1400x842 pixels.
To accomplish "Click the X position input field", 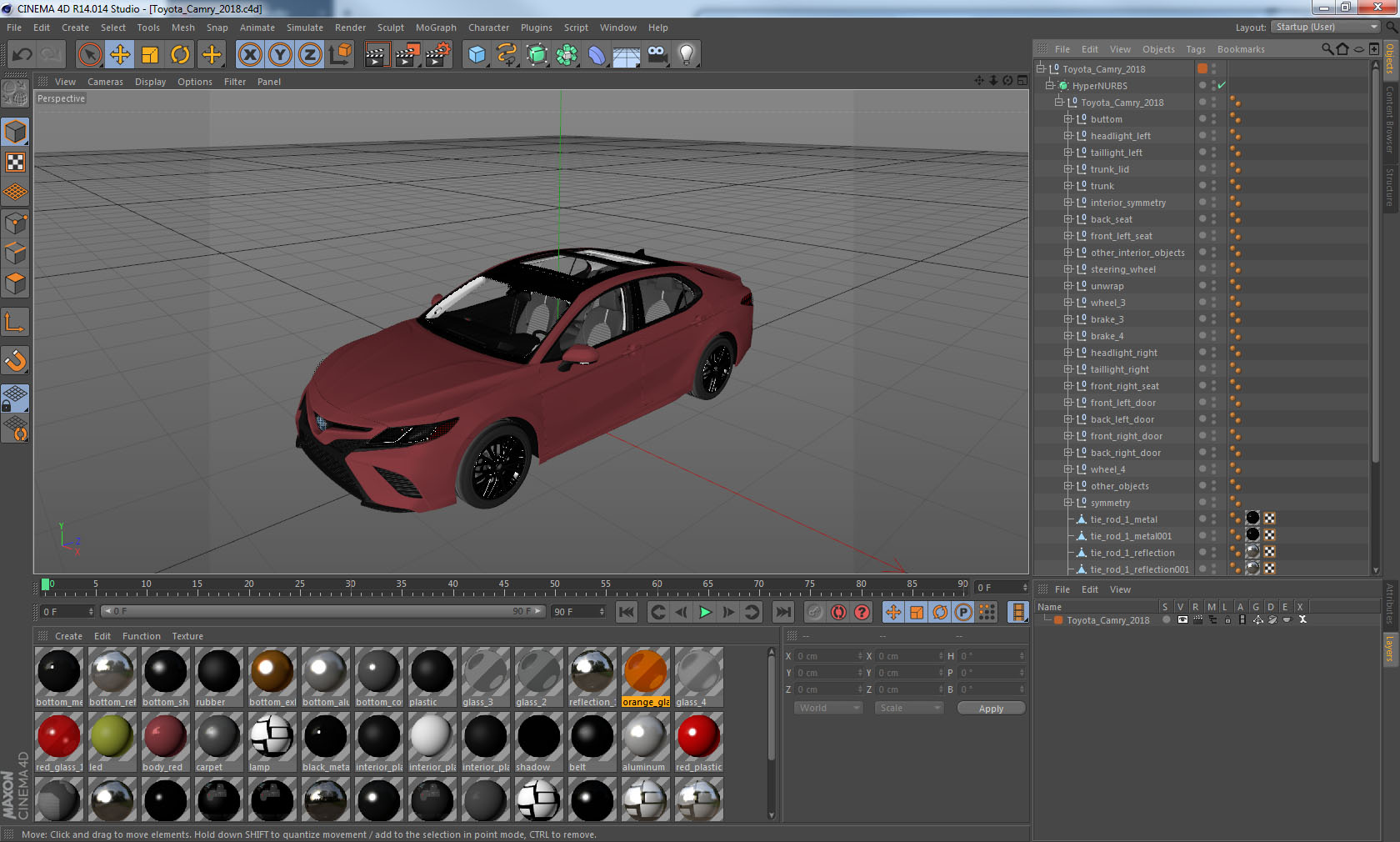I will click(827, 656).
